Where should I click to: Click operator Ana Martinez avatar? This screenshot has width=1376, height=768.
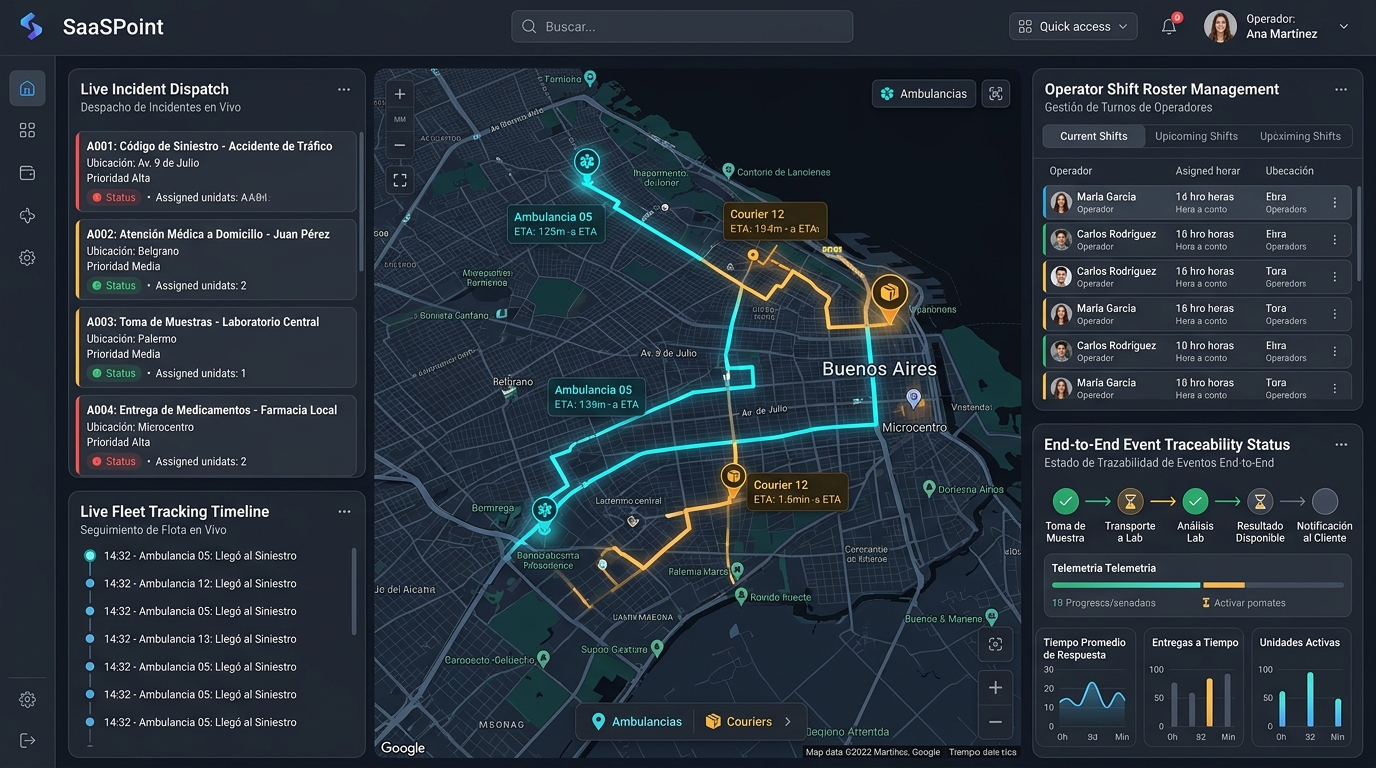pyautogui.click(x=1220, y=27)
